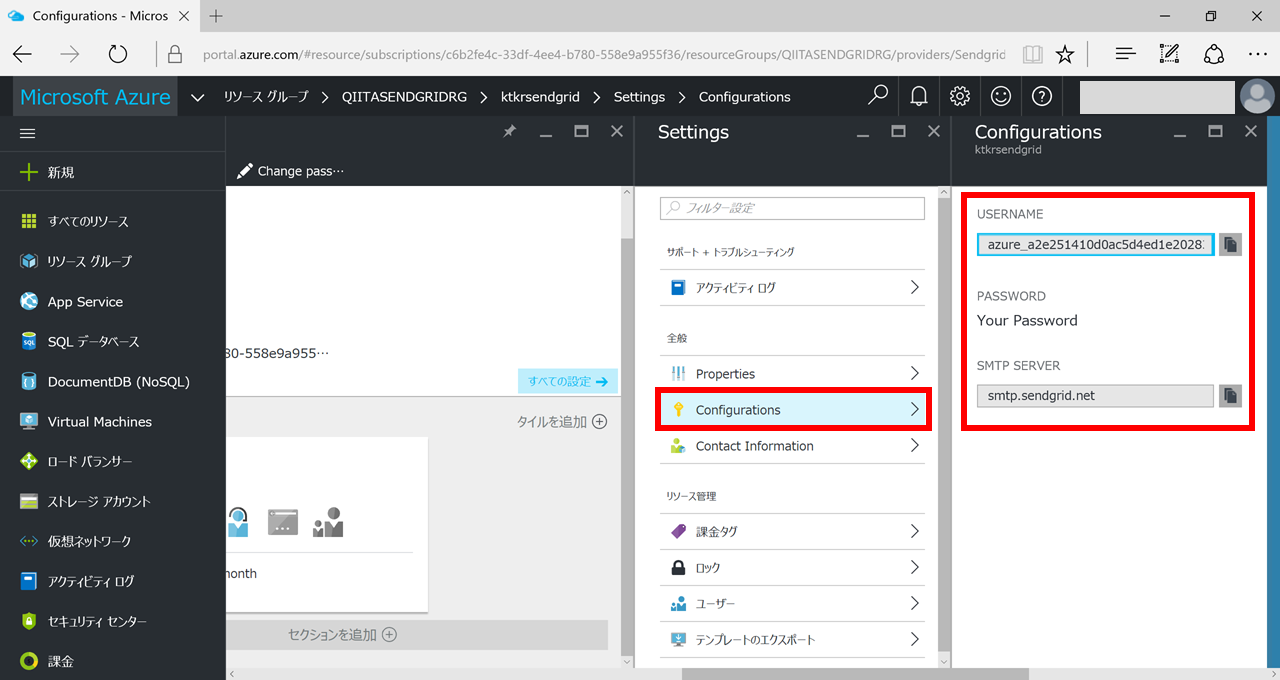Click the smtp.sendgrid.net field
1280x680 pixels.
(1095, 395)
